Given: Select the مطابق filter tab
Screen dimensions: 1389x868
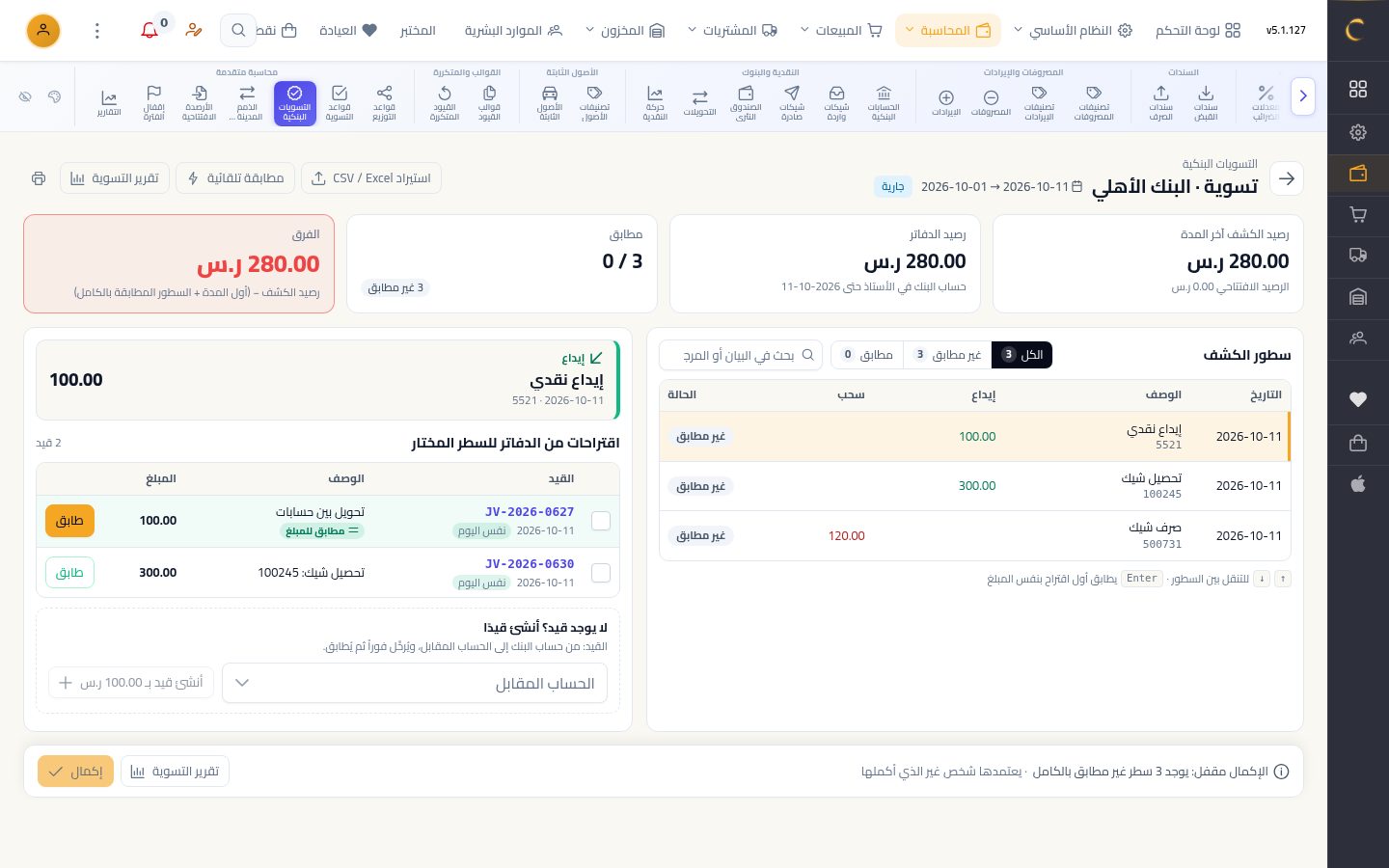Looking at the screenshot, I should [867, 355].
